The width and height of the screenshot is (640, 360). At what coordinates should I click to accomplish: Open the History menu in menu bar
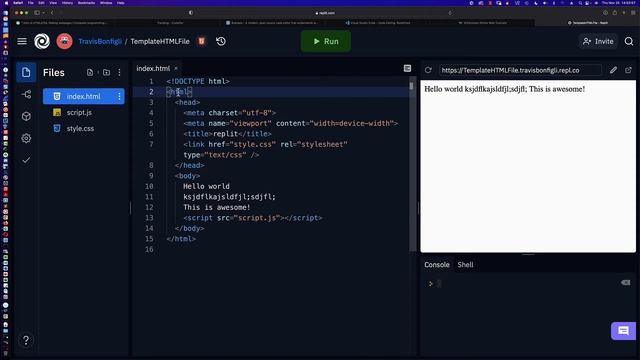coord(67,3)
